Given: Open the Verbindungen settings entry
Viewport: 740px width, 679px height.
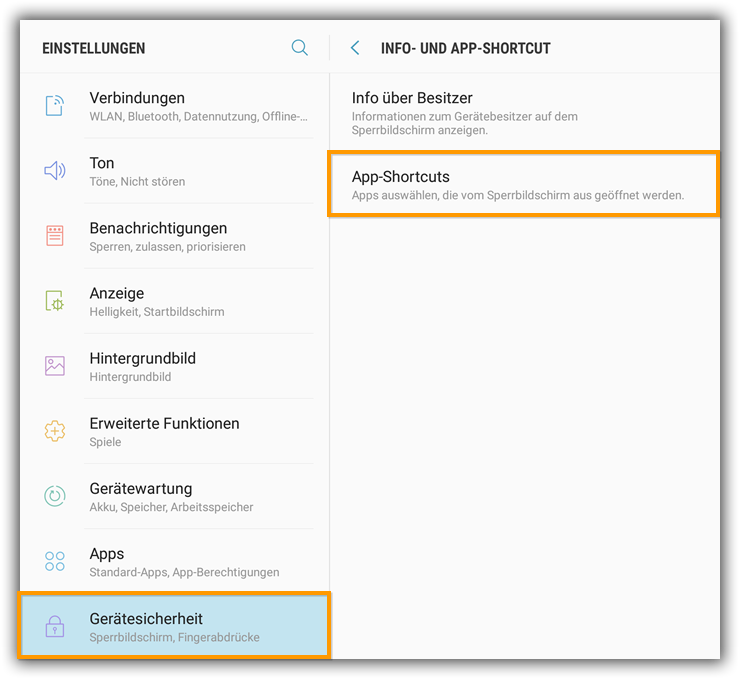Looking at the screenshot, I should click(x=175, y=106).
